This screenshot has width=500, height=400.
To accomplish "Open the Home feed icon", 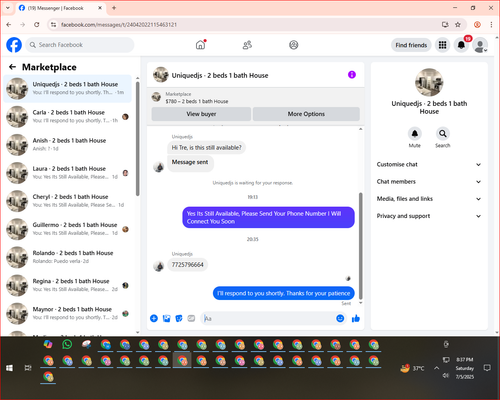I will tap(200, 45).
